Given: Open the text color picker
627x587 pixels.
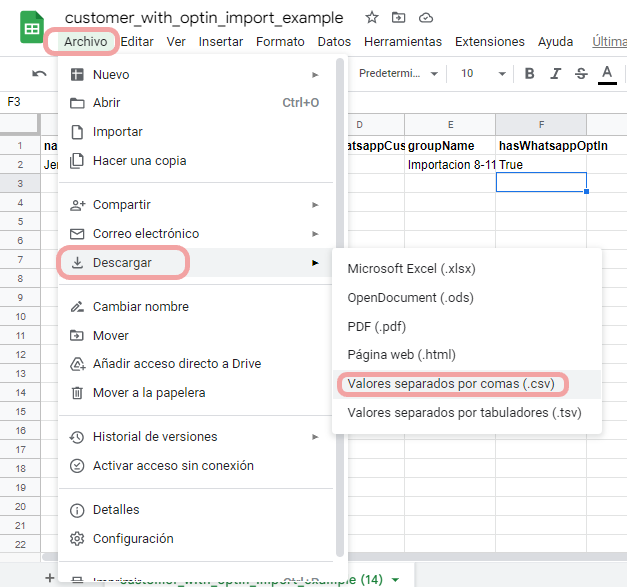Looking at the screenshot, I should click(x=607, y=74).
